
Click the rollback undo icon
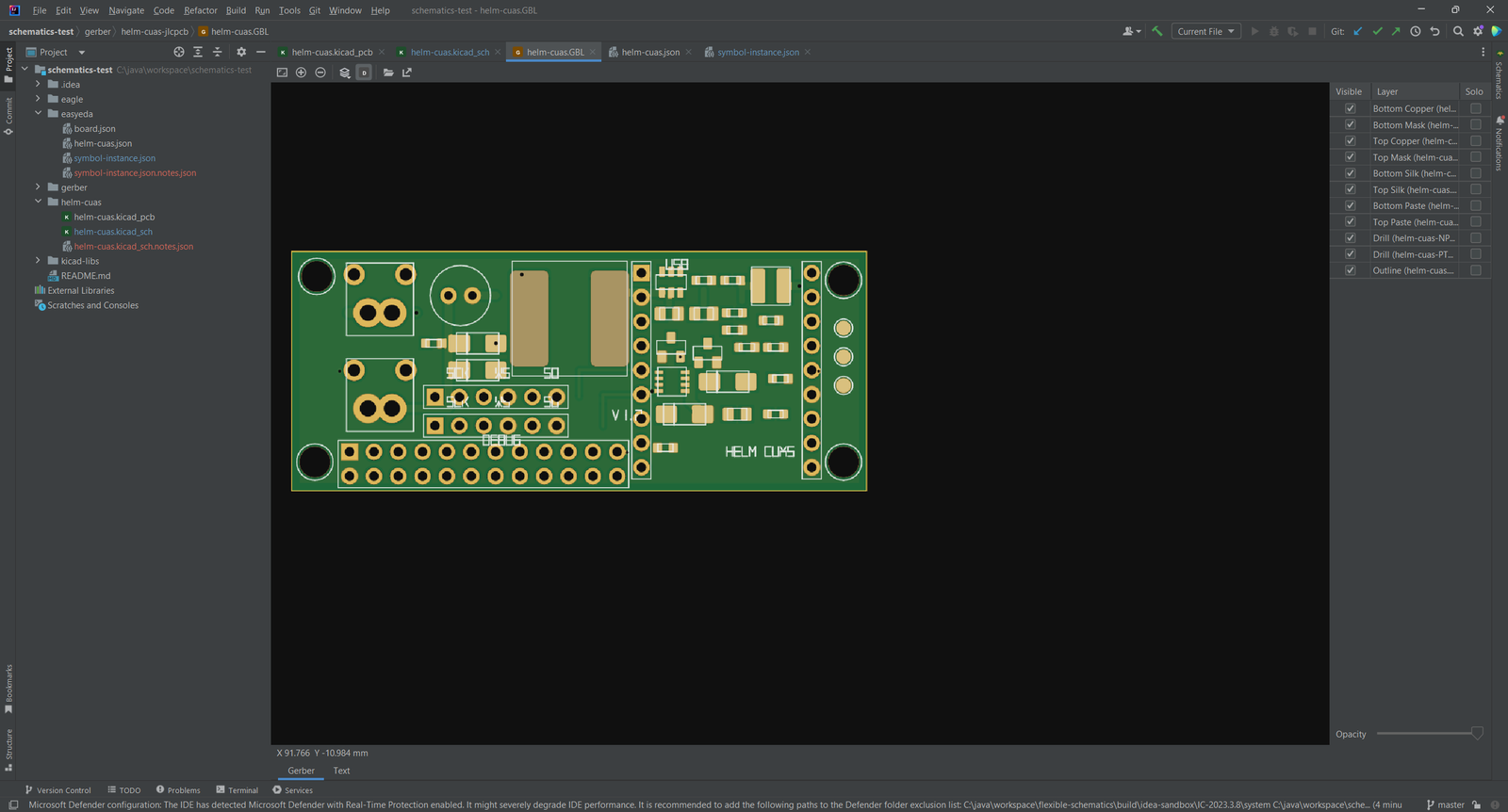[x=1434, y=31]
